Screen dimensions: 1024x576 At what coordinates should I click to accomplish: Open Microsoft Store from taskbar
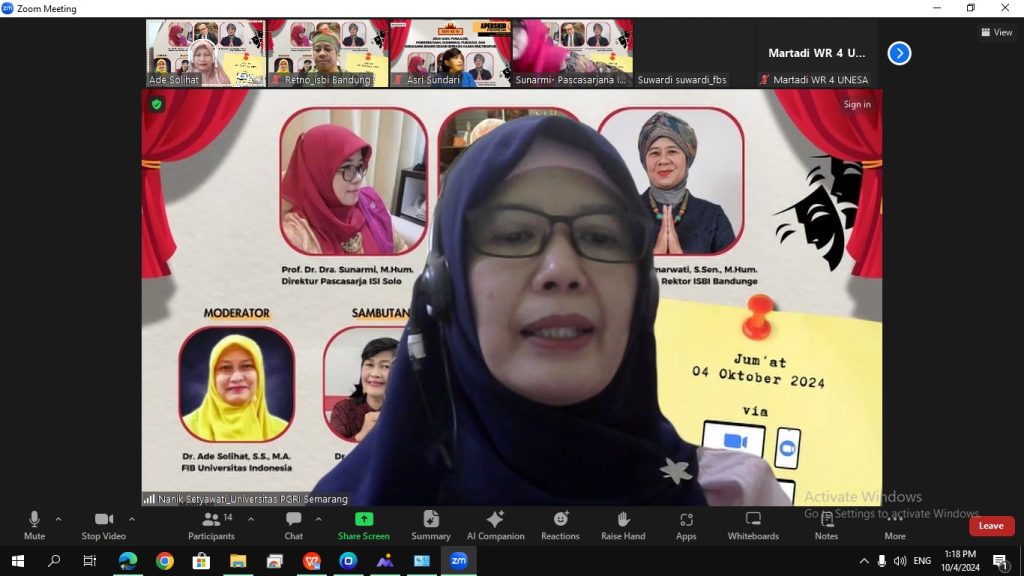[201, 561]
